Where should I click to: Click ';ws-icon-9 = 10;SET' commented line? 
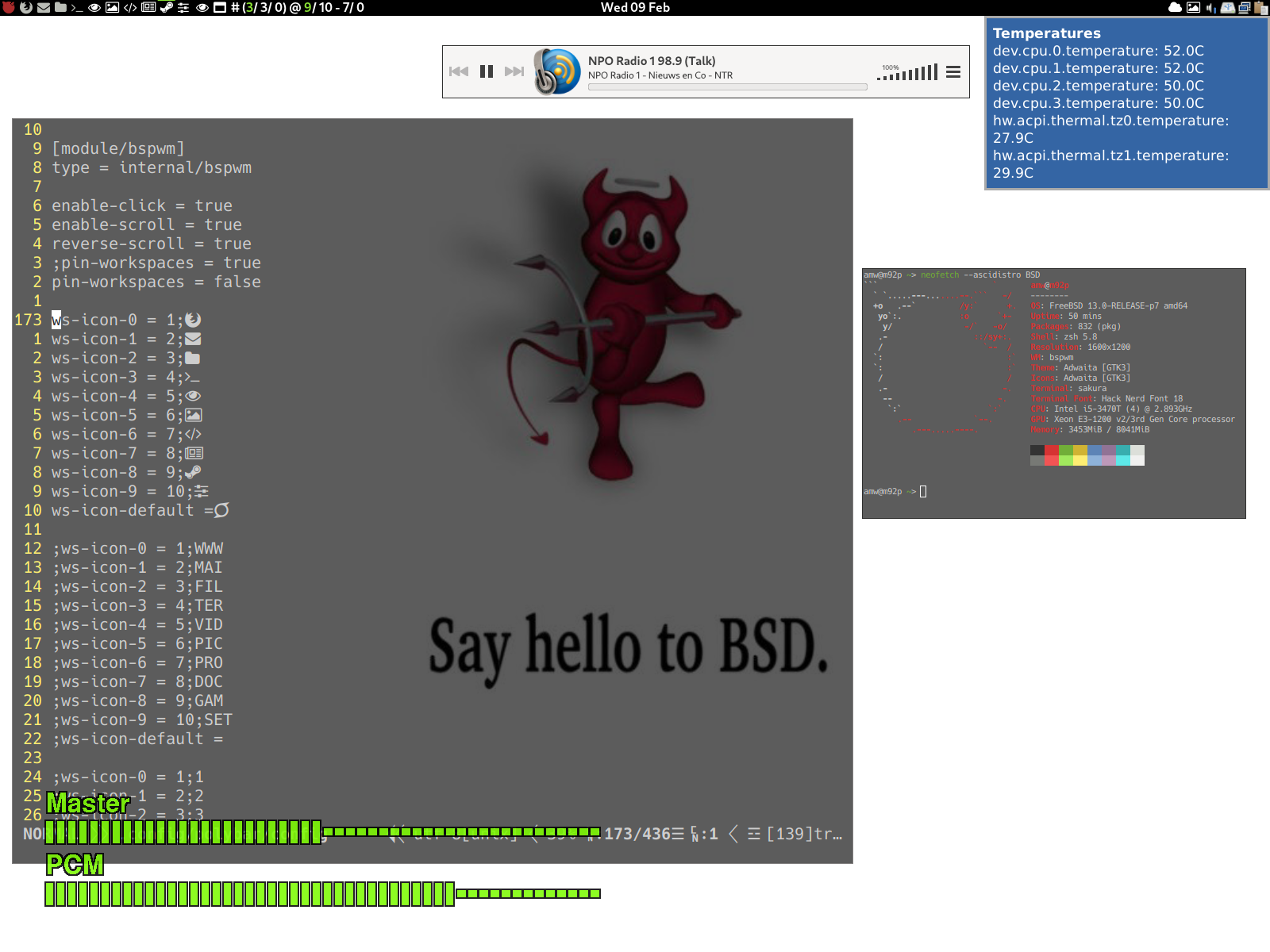pyautogui.click(x=142, y=720)
